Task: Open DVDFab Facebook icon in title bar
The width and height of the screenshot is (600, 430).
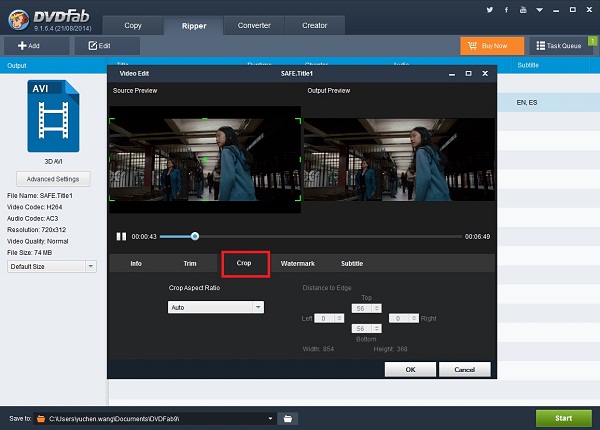Action: (506, 10)
